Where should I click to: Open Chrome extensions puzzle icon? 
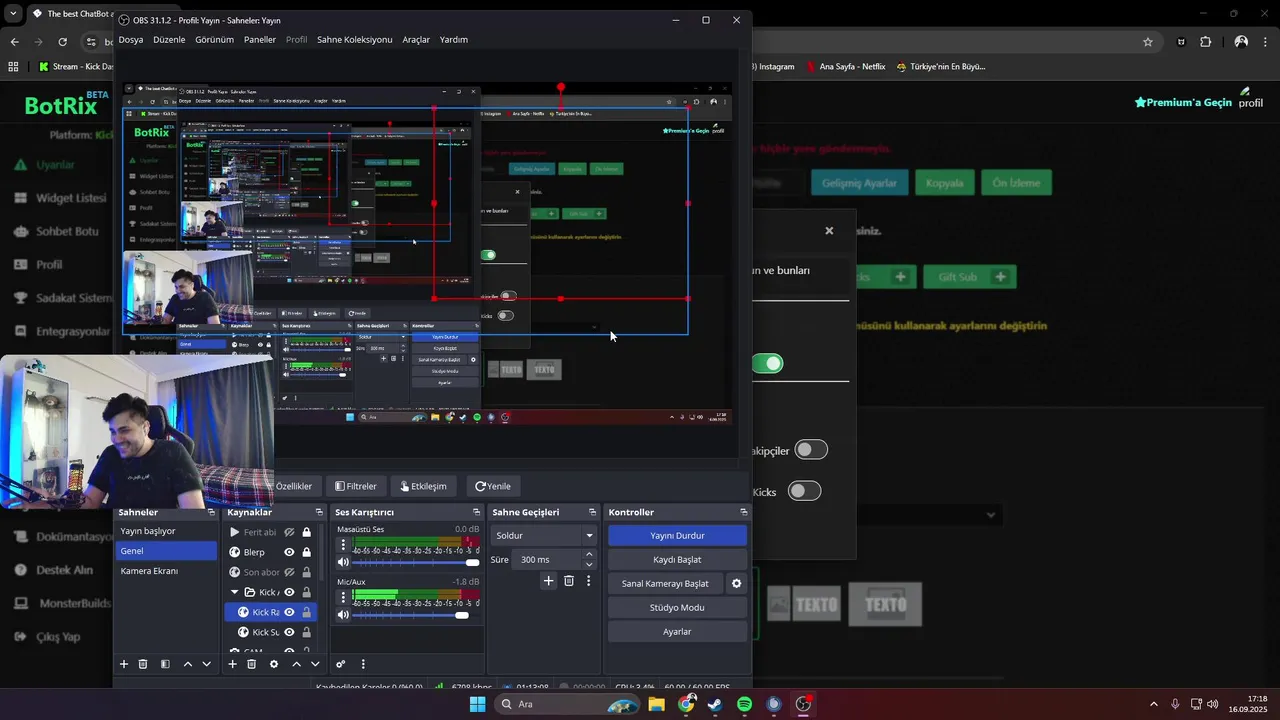pos(1205,42)
